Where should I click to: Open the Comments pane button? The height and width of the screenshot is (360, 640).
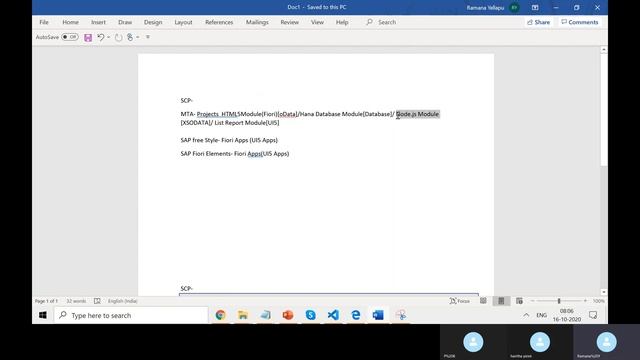(x=580, y=22)
